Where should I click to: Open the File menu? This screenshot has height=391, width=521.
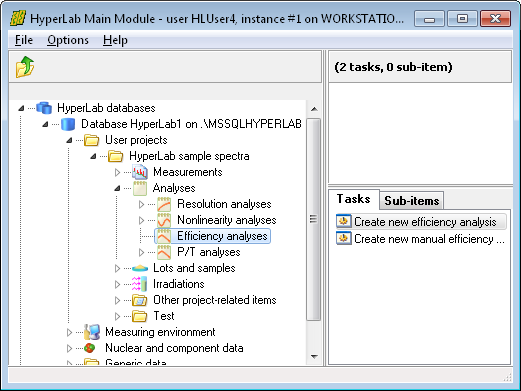pyautogui.click(x=24, y=40)
